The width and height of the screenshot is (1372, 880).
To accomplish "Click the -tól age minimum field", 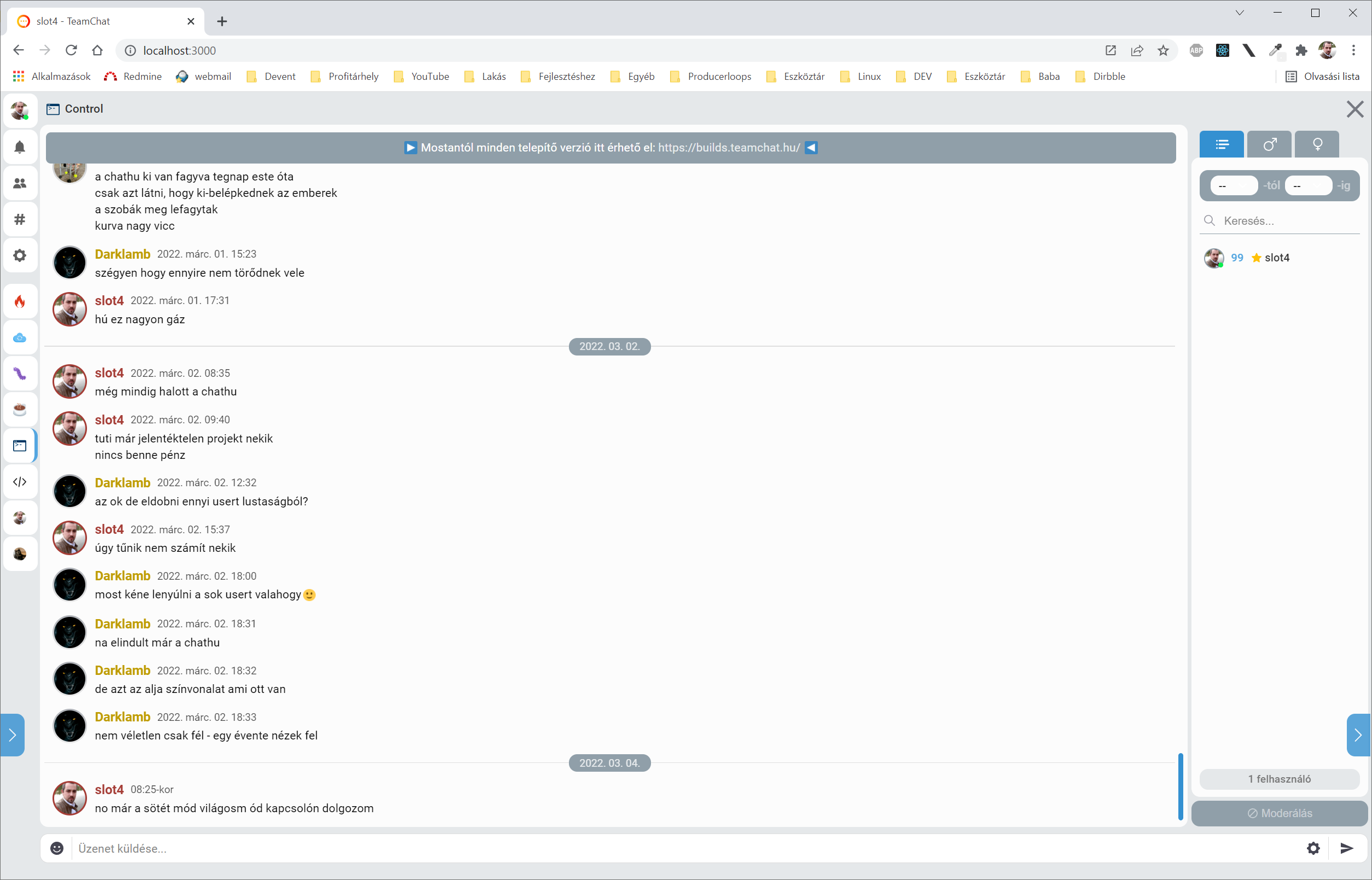I will (1233, 186).
